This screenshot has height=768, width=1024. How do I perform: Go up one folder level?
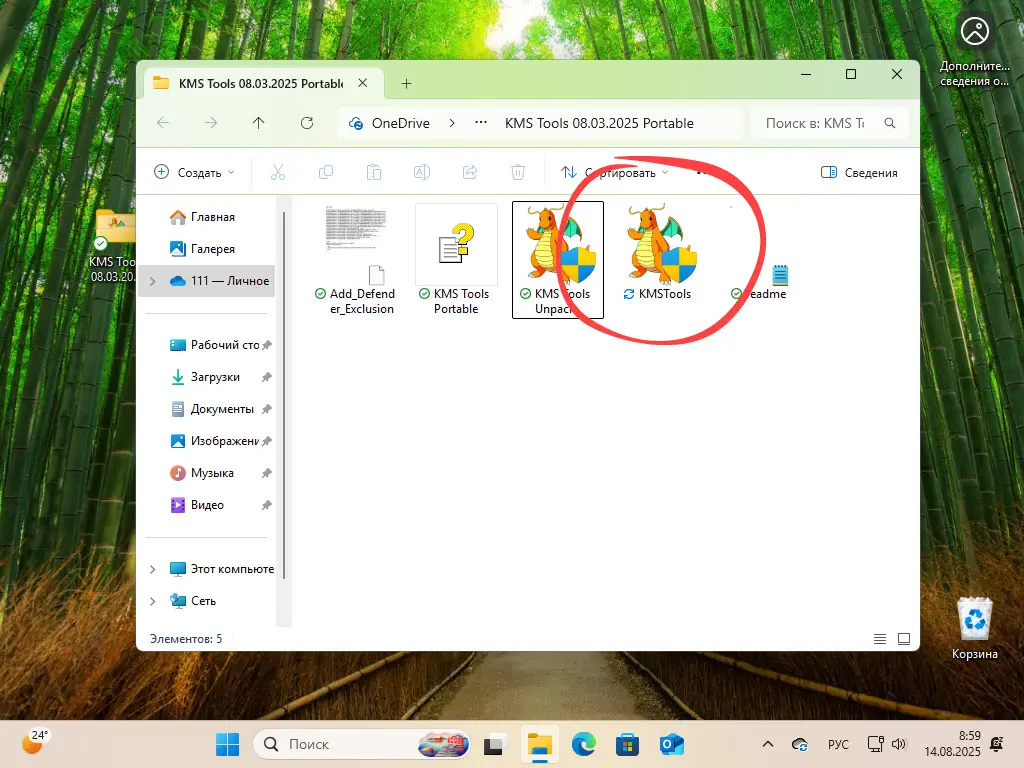[x=259, y=123]
